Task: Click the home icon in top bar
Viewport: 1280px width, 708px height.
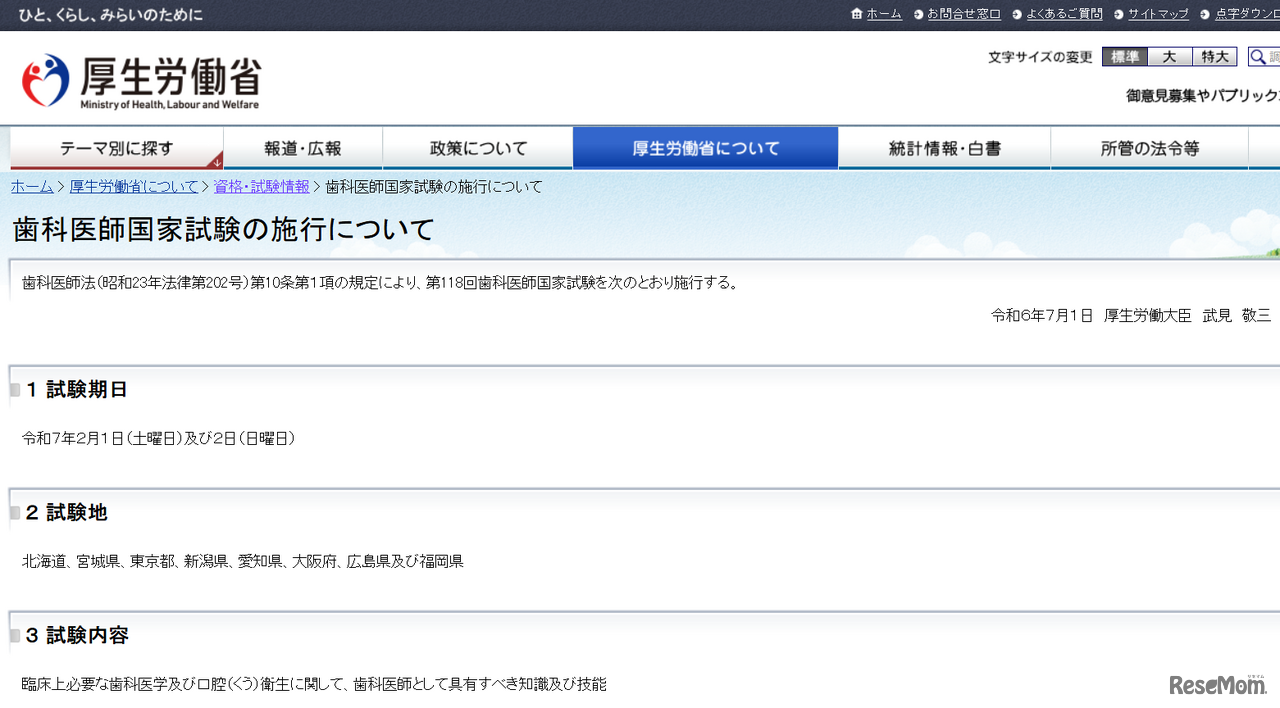Action: (x=857, y=14)
